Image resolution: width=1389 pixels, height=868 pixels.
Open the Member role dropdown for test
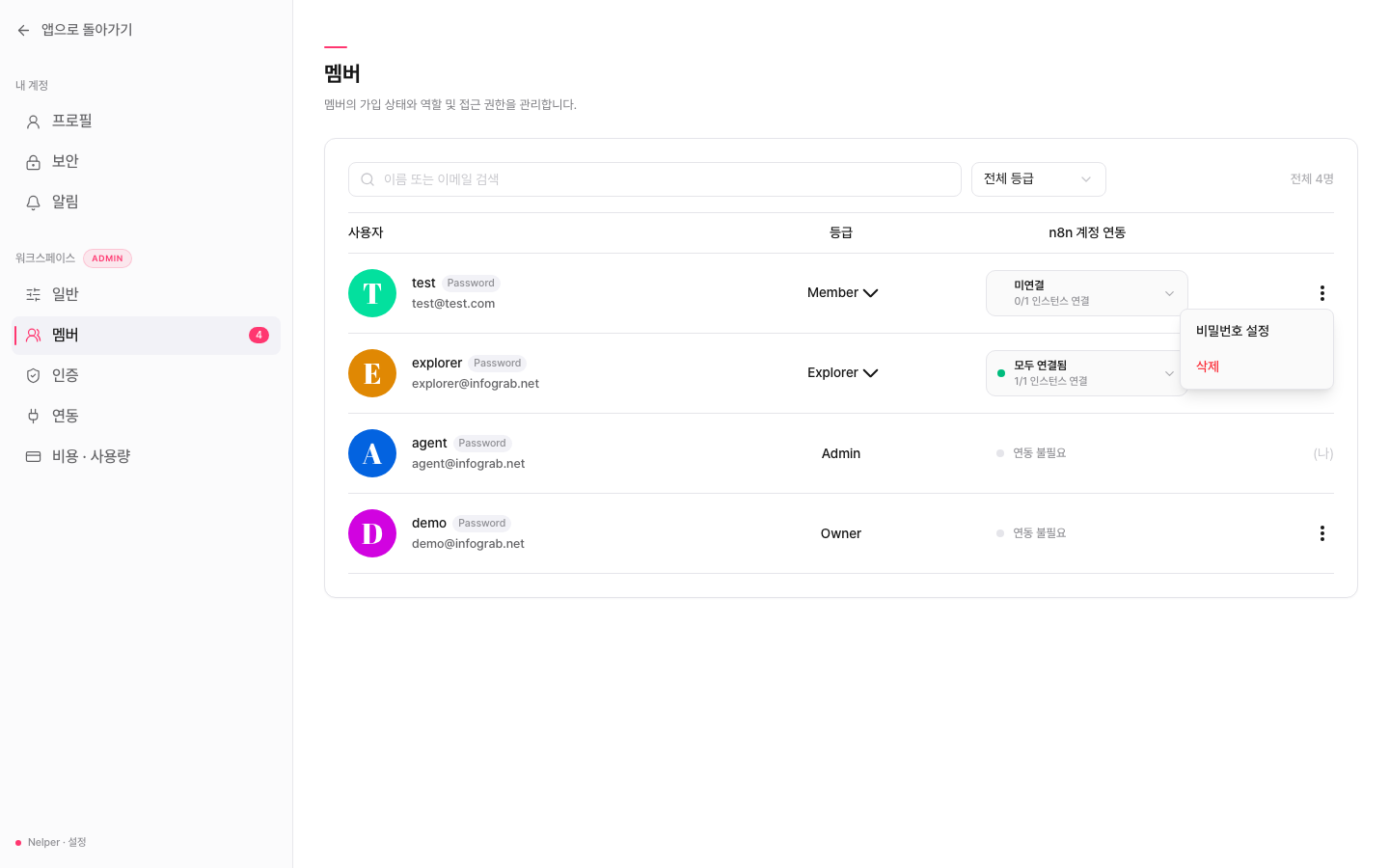coord(842,293)
